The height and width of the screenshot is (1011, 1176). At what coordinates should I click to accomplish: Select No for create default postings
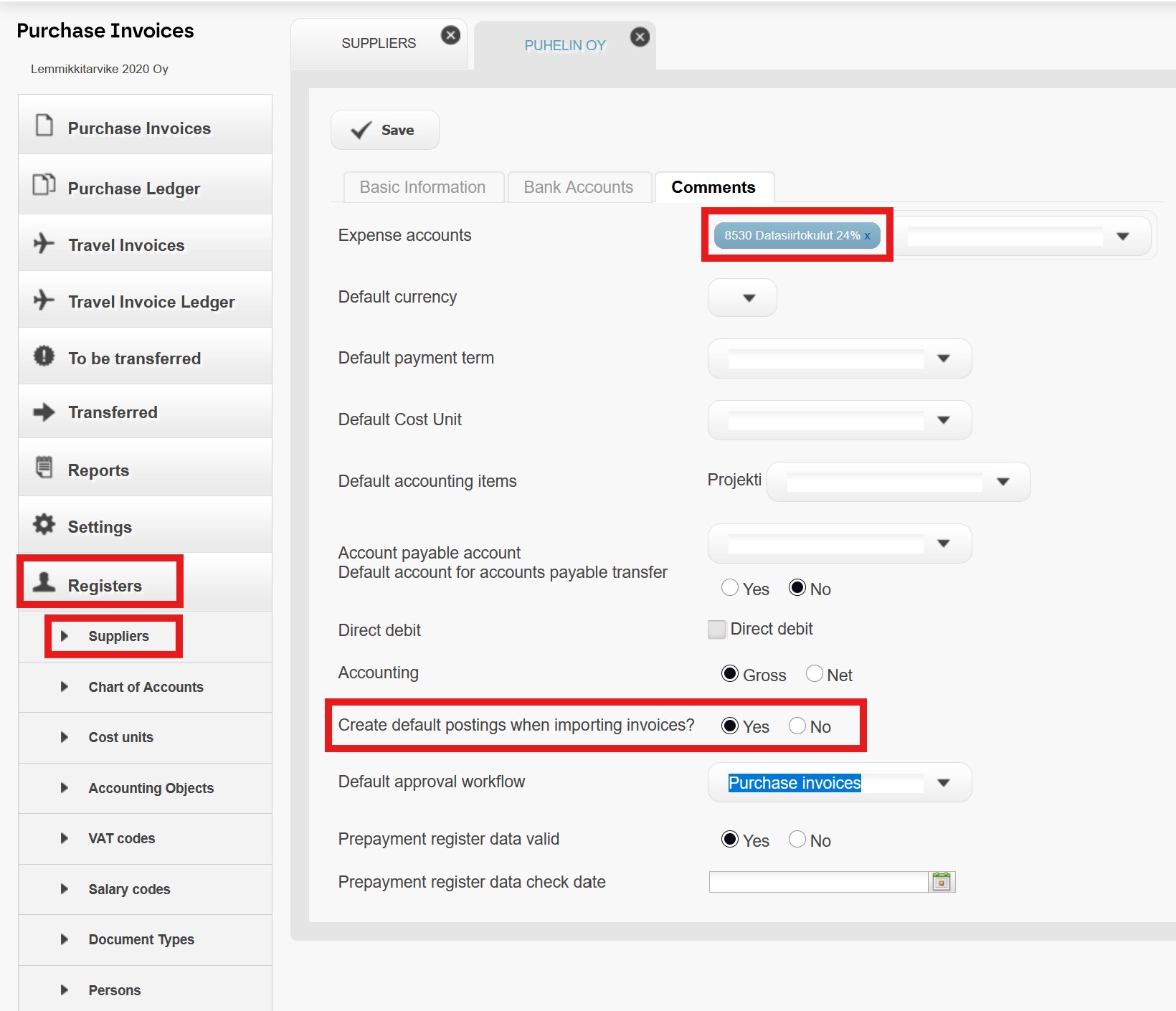797,726
